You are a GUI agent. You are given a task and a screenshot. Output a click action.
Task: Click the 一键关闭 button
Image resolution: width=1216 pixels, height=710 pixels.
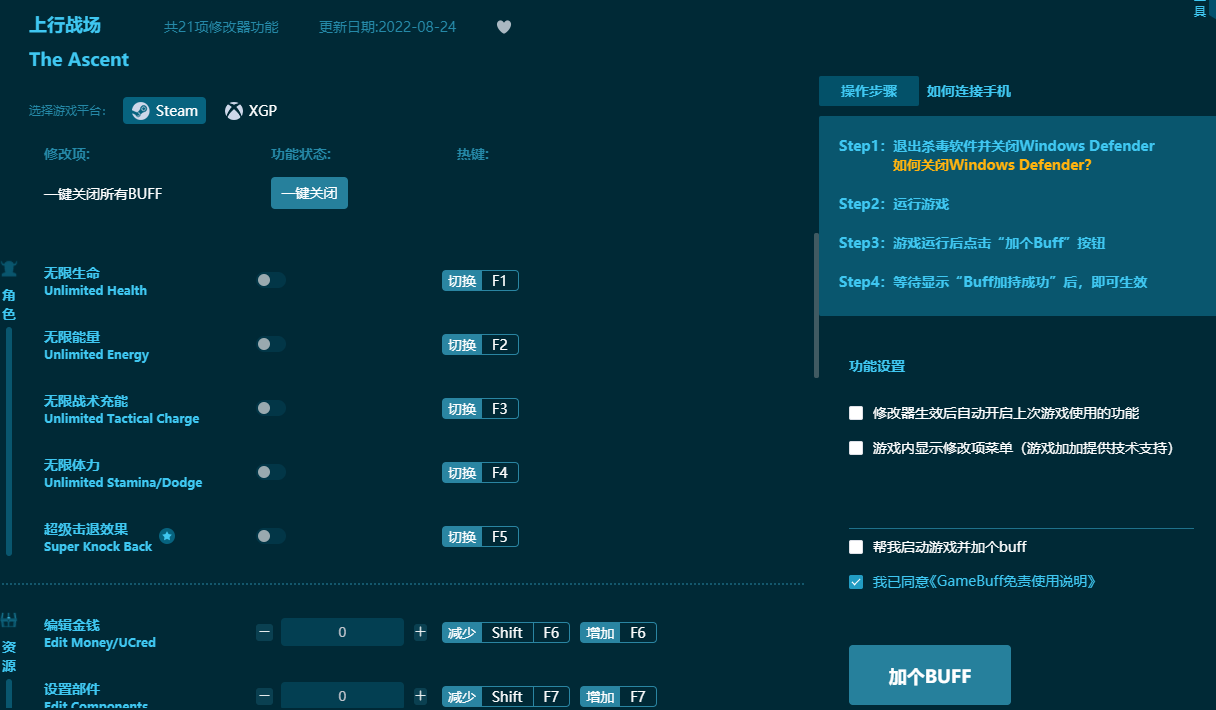309,194
